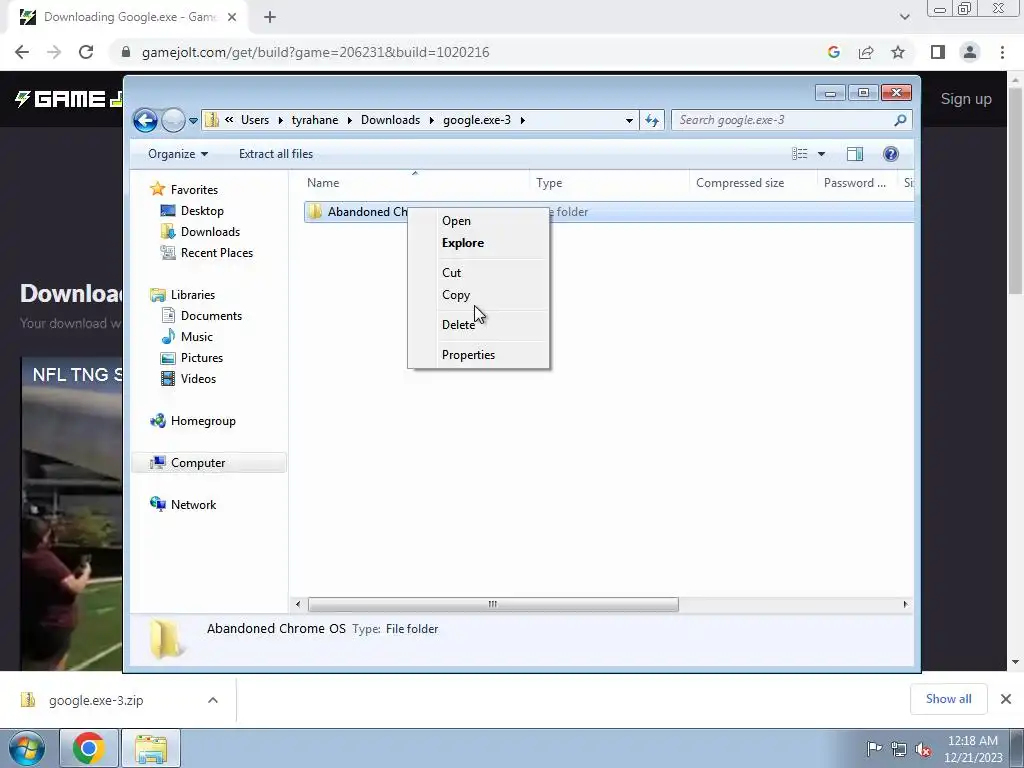Open Recent Places in the sidebar
Viewport: 1024px width, 768px height.
217,253
